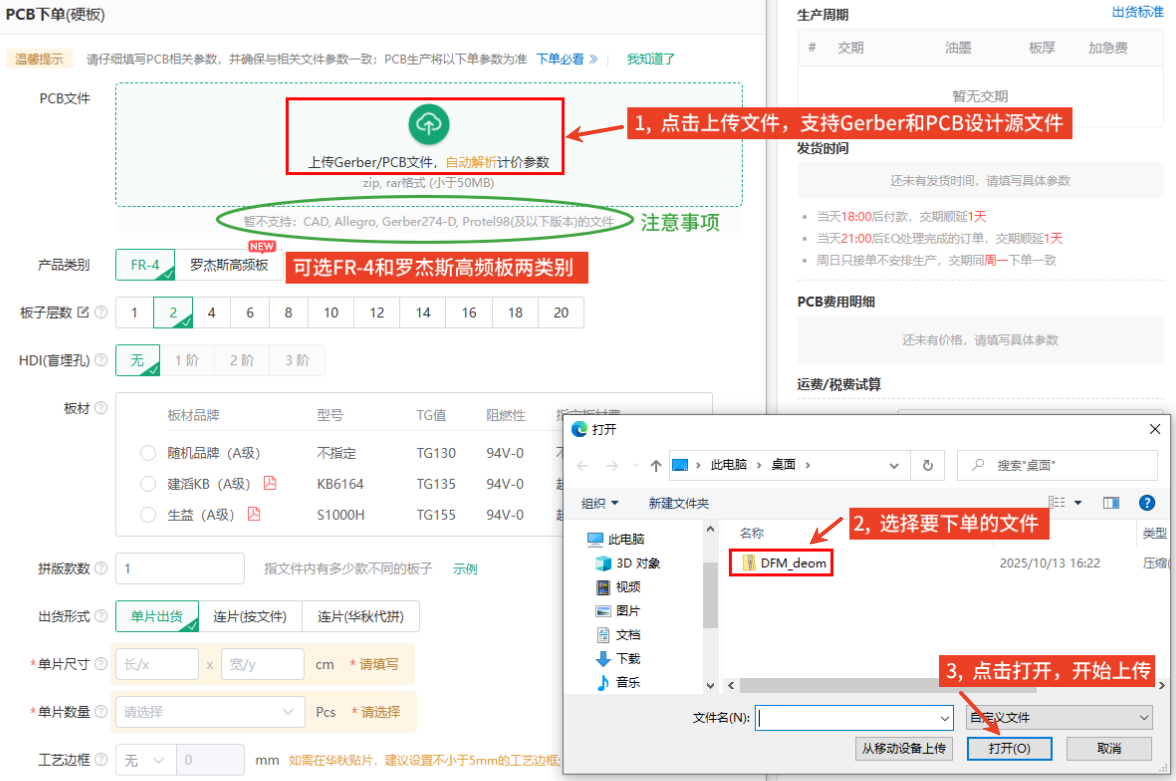This screenshot has width=1176, height=781.
Task: Select the DFM_deom file
Action: 792,563
